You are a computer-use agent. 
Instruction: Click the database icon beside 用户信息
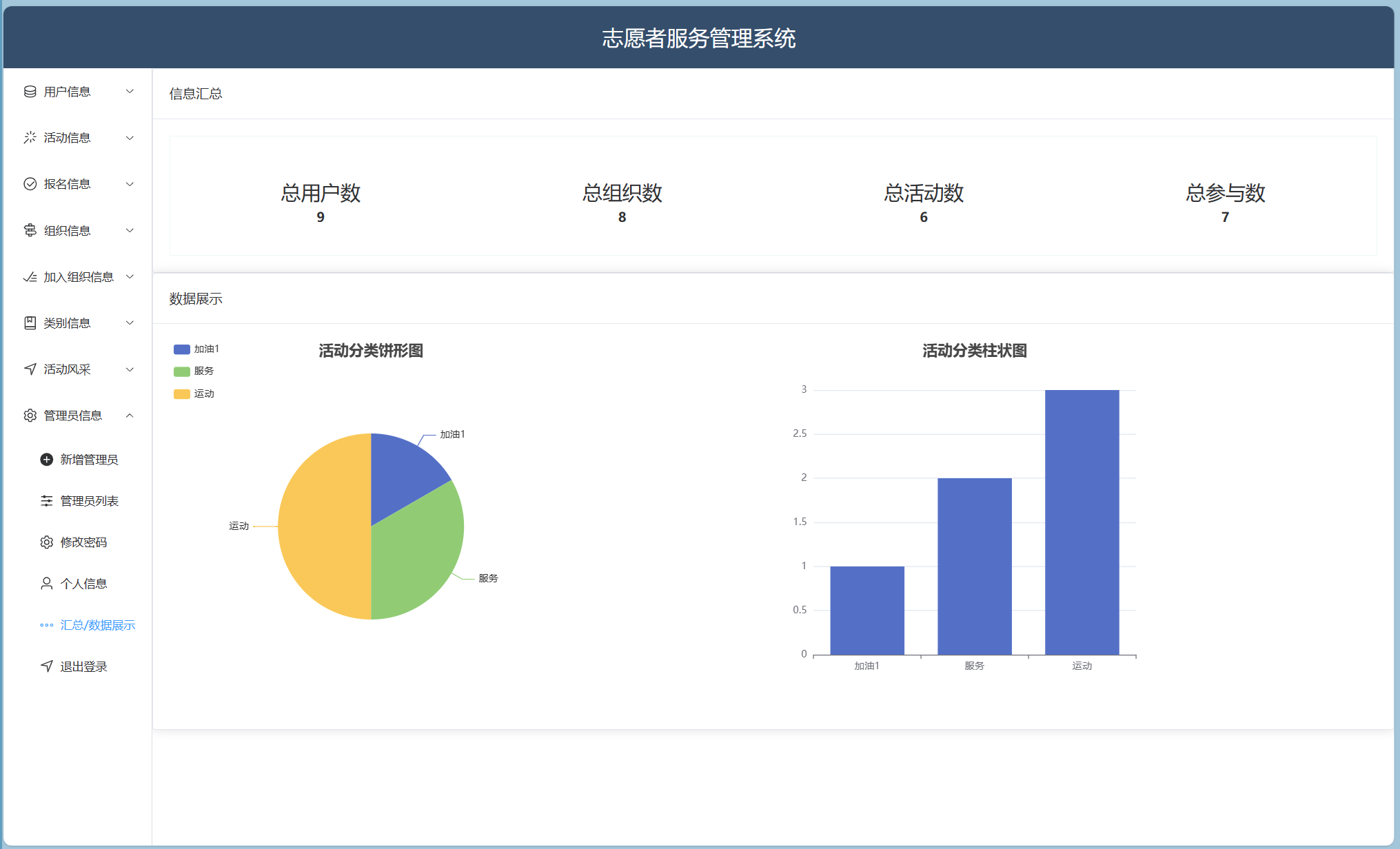(30, 92)
